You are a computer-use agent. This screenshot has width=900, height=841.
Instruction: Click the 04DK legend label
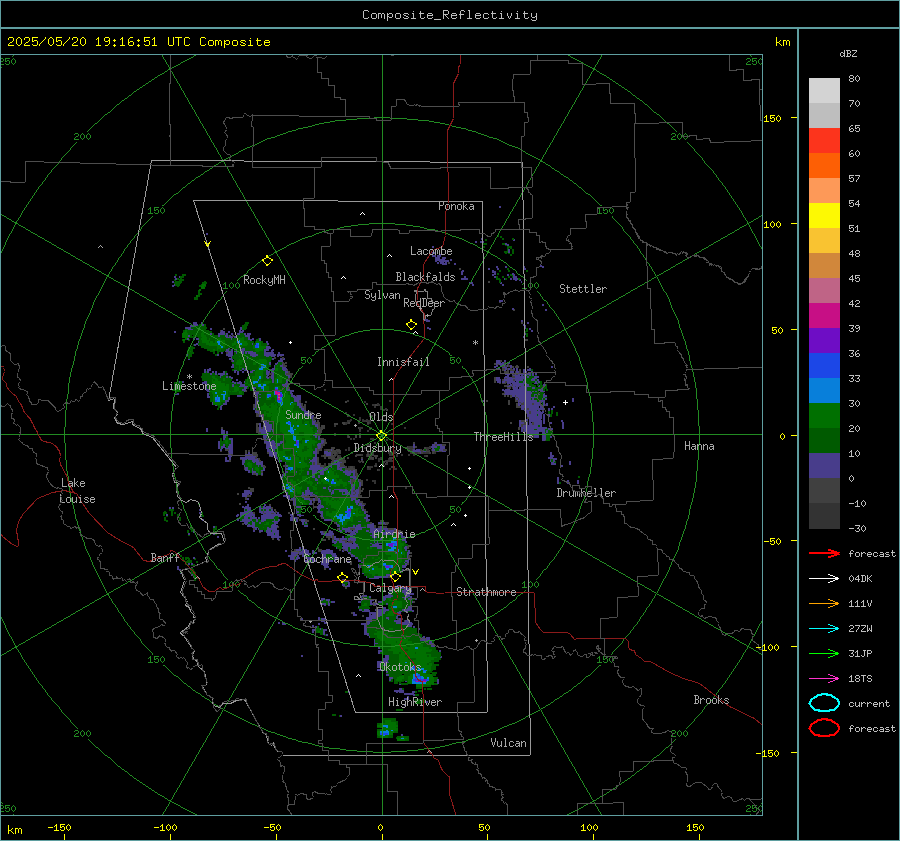860,578
